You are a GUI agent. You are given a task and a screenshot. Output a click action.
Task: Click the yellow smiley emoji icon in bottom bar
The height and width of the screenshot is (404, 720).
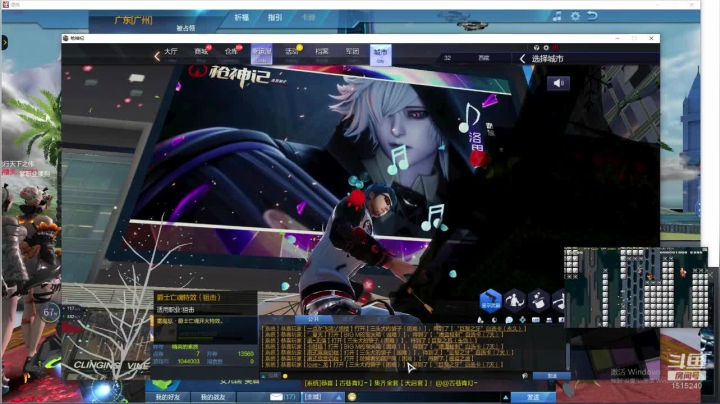(x=352, y=397)
